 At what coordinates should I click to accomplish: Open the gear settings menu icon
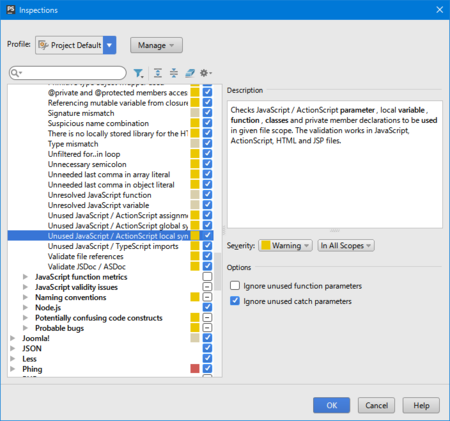pos(205,73)
